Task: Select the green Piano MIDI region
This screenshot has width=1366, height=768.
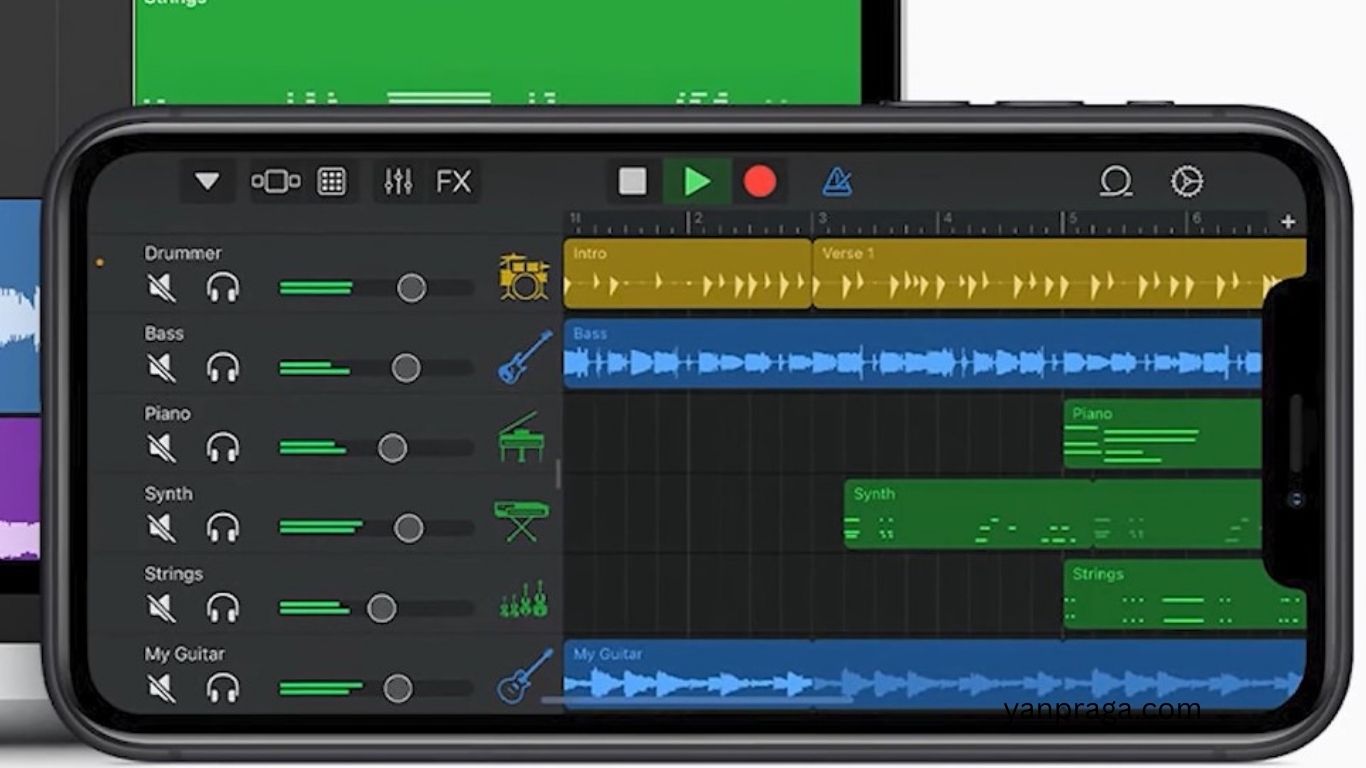Action: pos(1162,433)
